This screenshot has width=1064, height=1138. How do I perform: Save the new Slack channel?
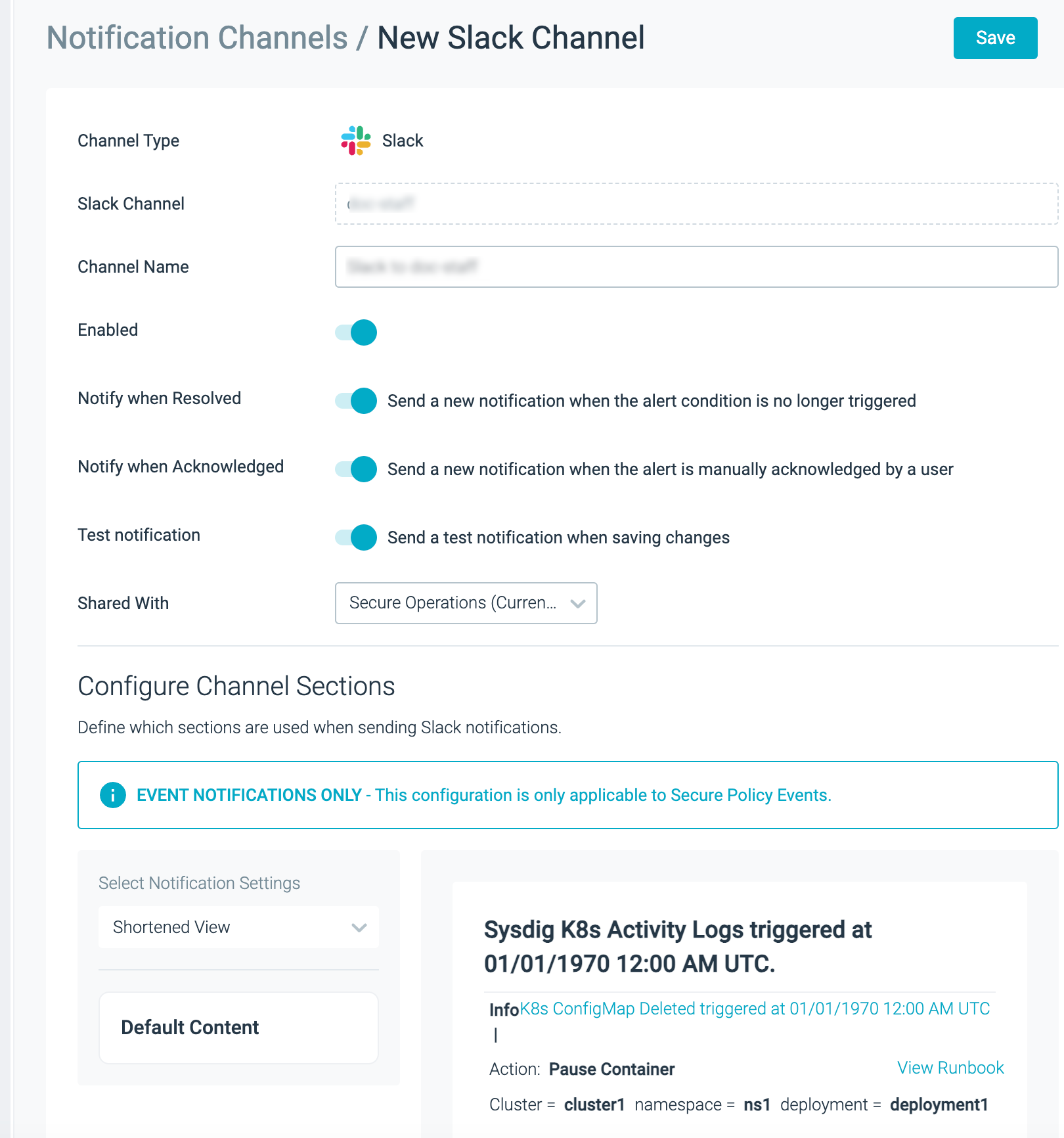[995, 38]
